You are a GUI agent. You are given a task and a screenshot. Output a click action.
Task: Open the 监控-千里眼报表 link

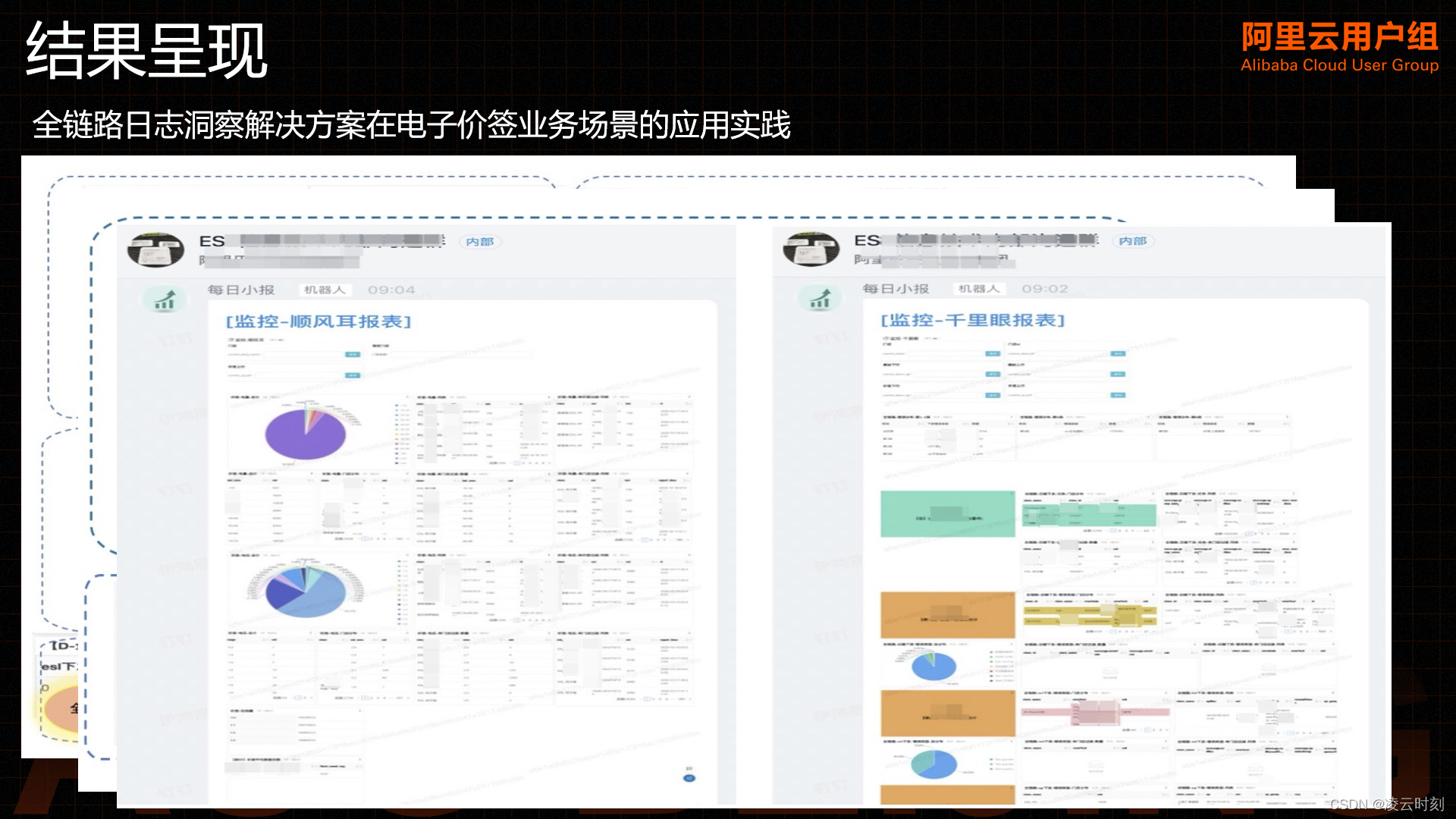tap(973, 321)
